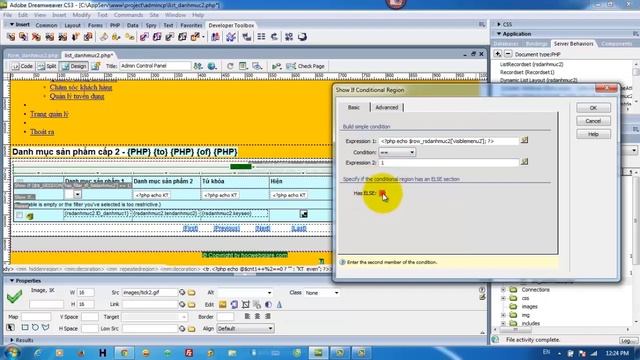Click the first Developer Toolbox icon
The height and width of the screenshot is (360, 640).
click(x=11, y=37)
